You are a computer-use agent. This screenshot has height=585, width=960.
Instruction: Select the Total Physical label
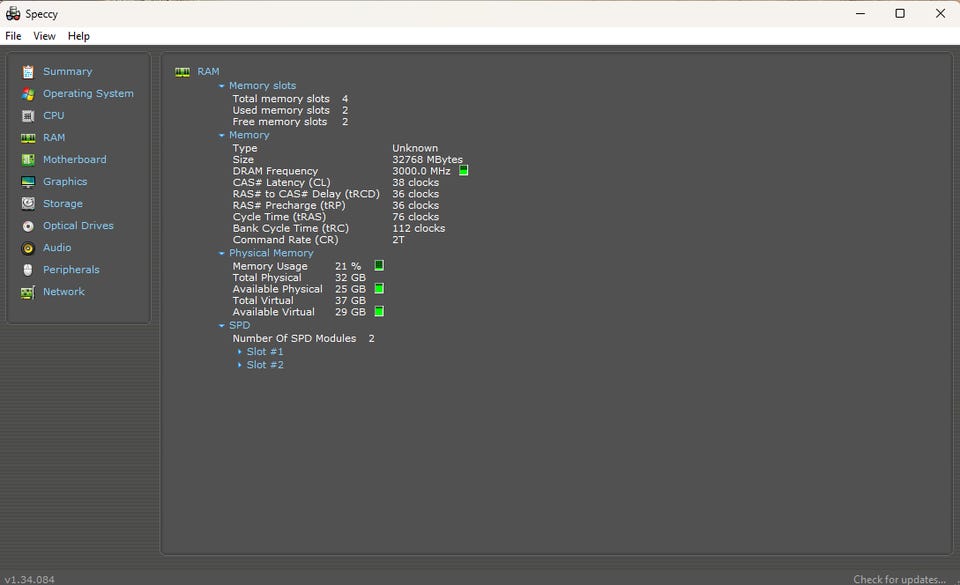click(x=267, y=278)
